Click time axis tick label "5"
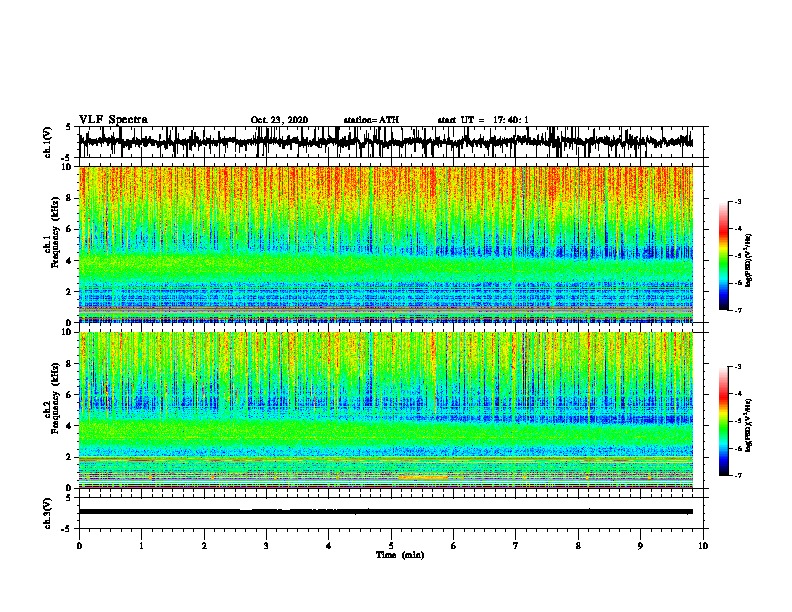This screenshot has width=792, height=612. [391, 546]
